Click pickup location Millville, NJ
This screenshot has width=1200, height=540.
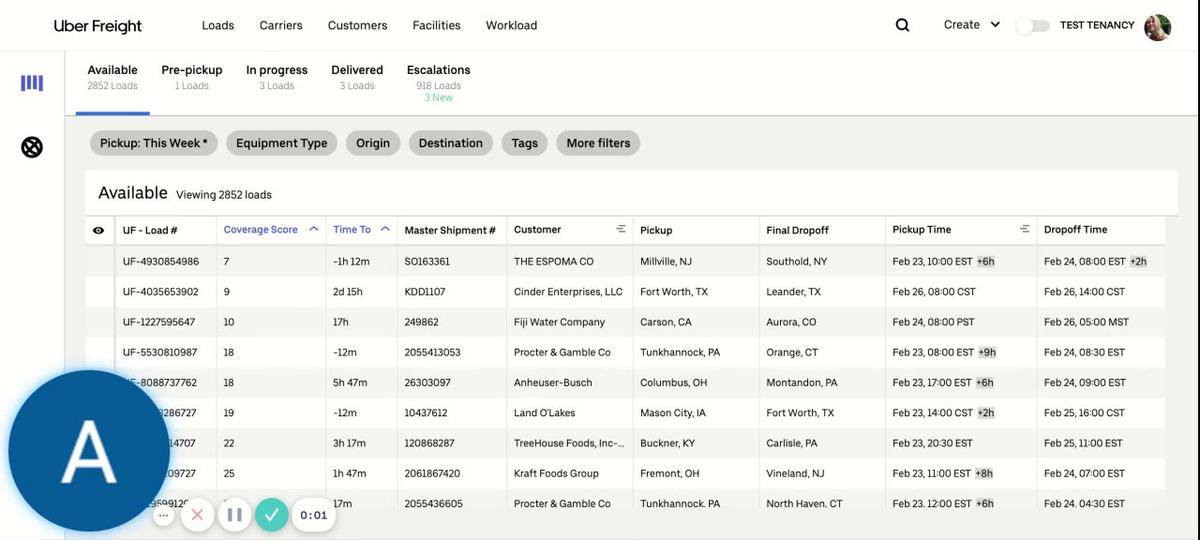(666, 261)
